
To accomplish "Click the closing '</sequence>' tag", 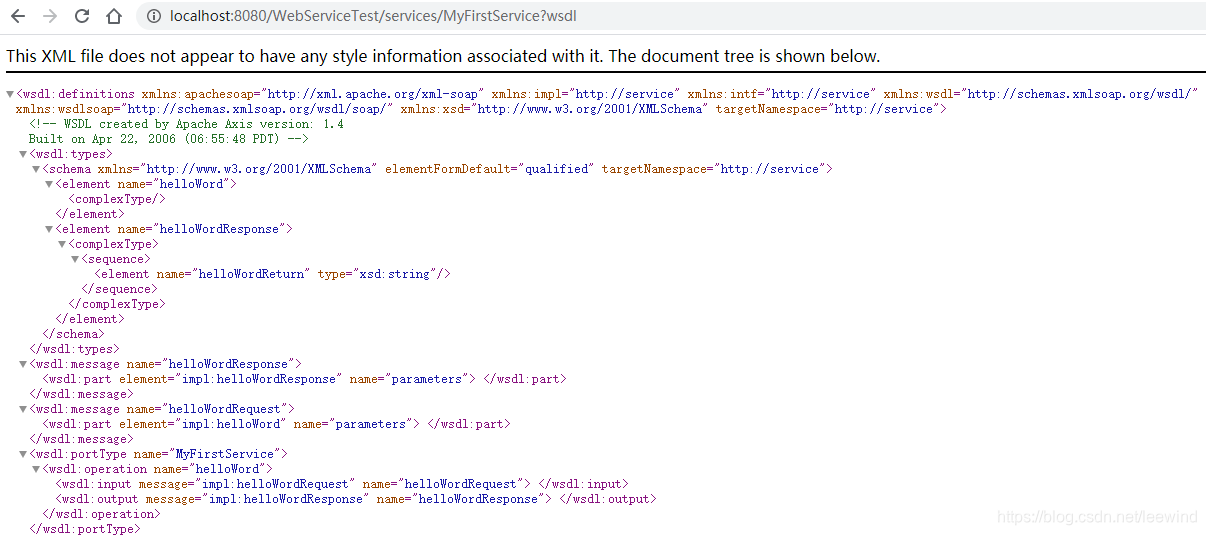I will [x=119, y=289].
